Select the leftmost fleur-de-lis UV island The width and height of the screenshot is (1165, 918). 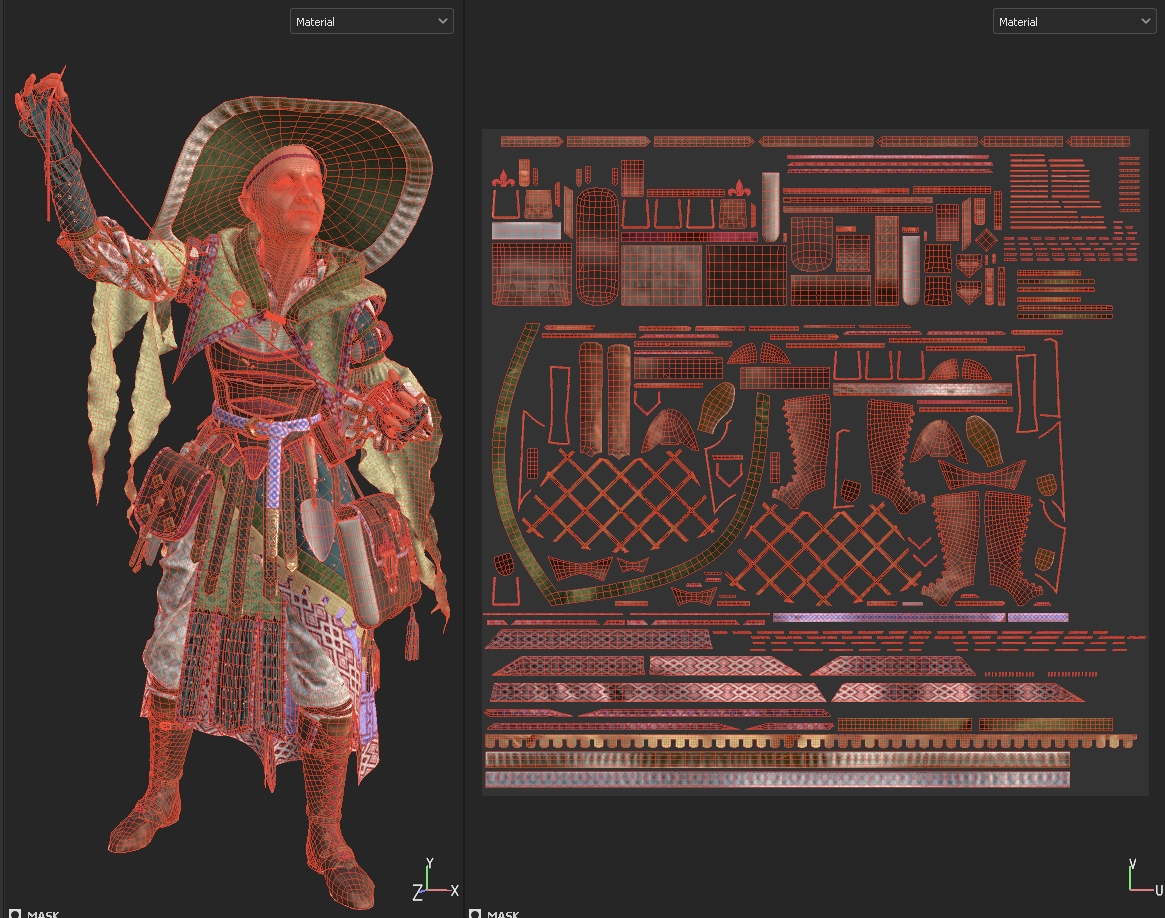(502, 180)
